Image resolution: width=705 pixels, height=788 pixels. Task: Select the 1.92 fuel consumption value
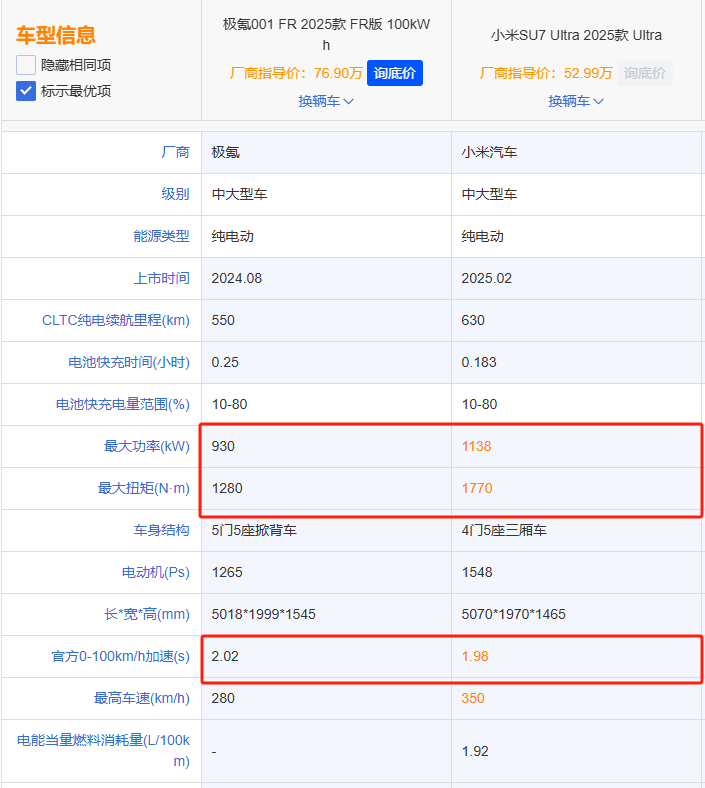coord(475,751)
